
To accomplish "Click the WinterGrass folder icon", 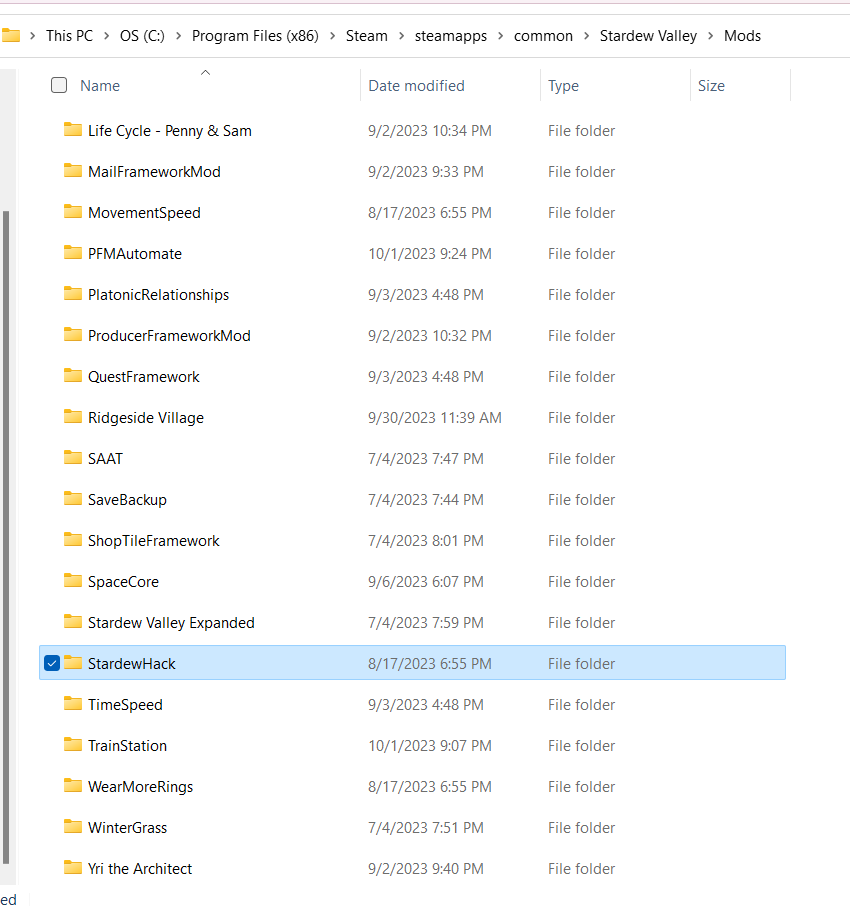I will (x=73, y=827).
